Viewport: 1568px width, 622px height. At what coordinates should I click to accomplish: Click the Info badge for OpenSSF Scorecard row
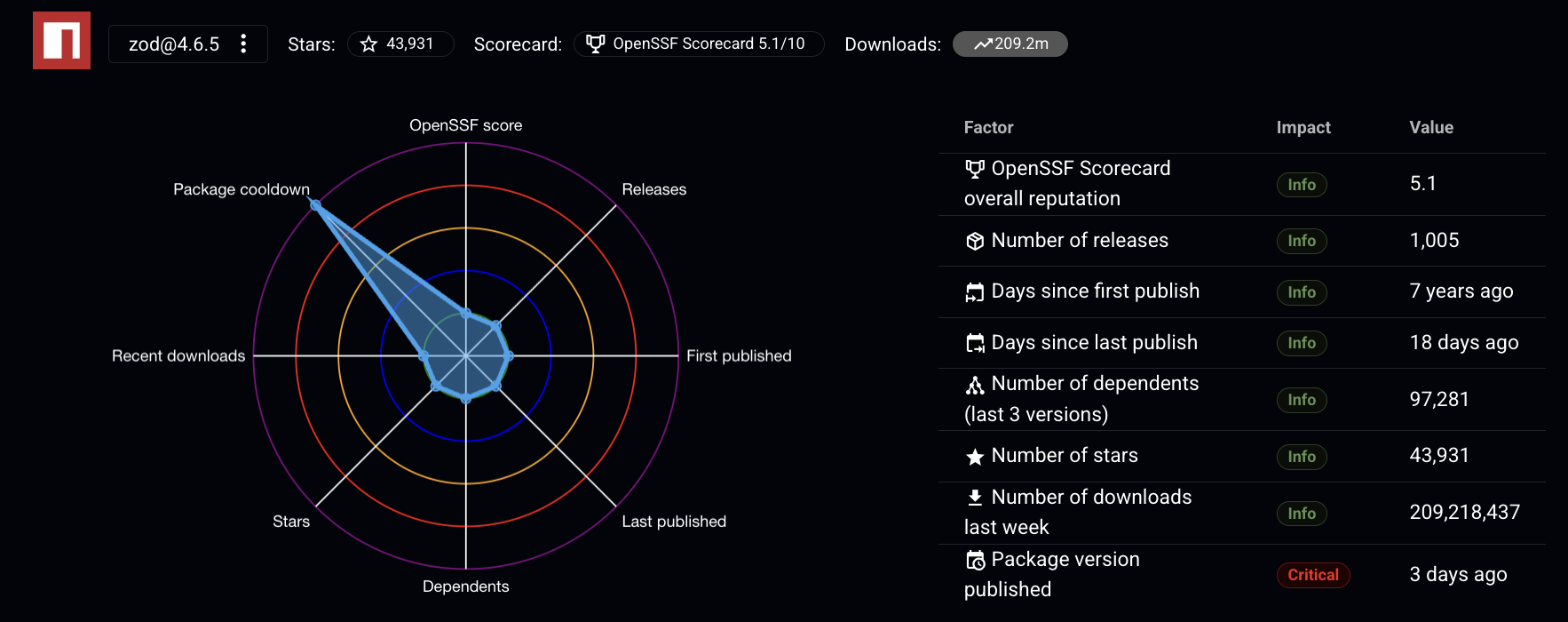[x=1302, y=185]
